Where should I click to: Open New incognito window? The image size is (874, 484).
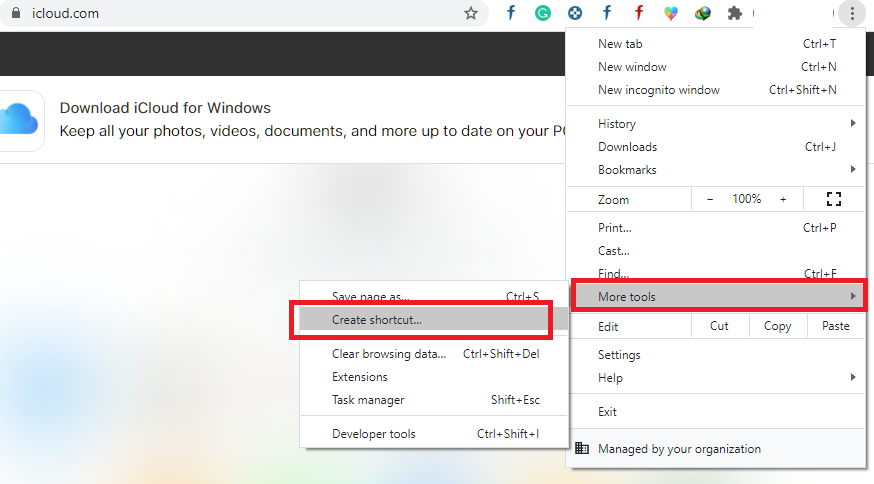[658, 90]
